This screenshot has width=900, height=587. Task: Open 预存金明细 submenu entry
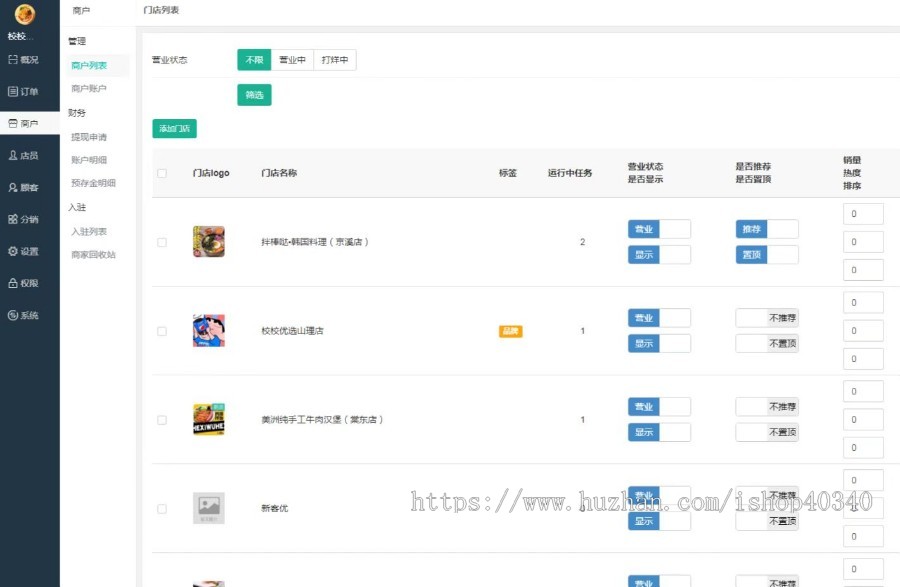pyautogui.click(x=93, y=183)
